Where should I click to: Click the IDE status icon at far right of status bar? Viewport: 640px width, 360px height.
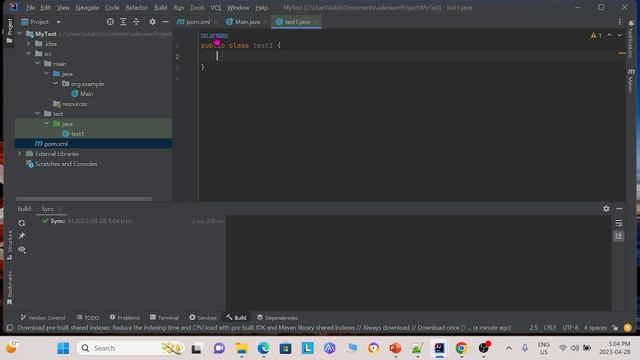click(x=628, y=327)
